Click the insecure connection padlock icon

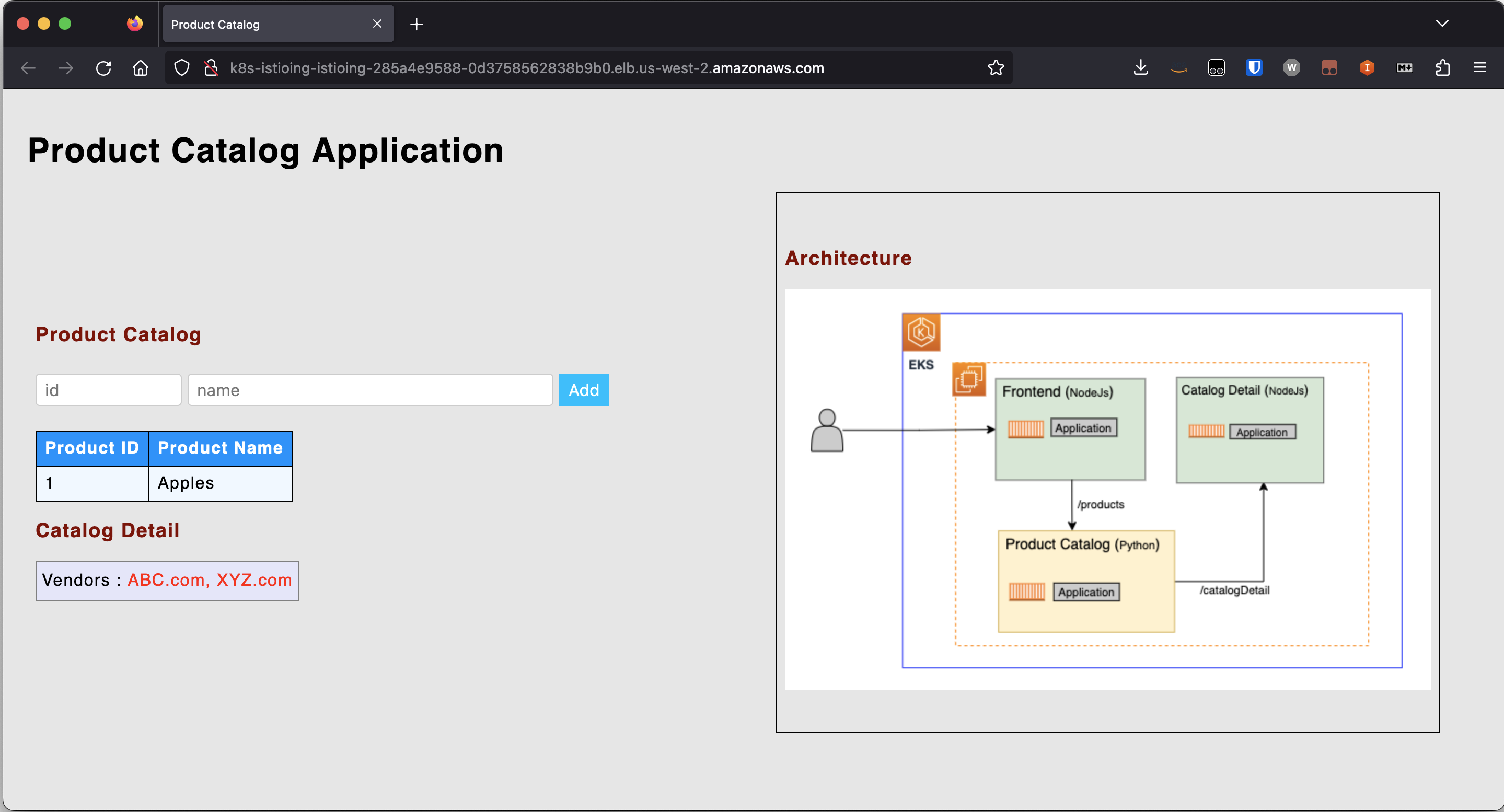[211, 68]
